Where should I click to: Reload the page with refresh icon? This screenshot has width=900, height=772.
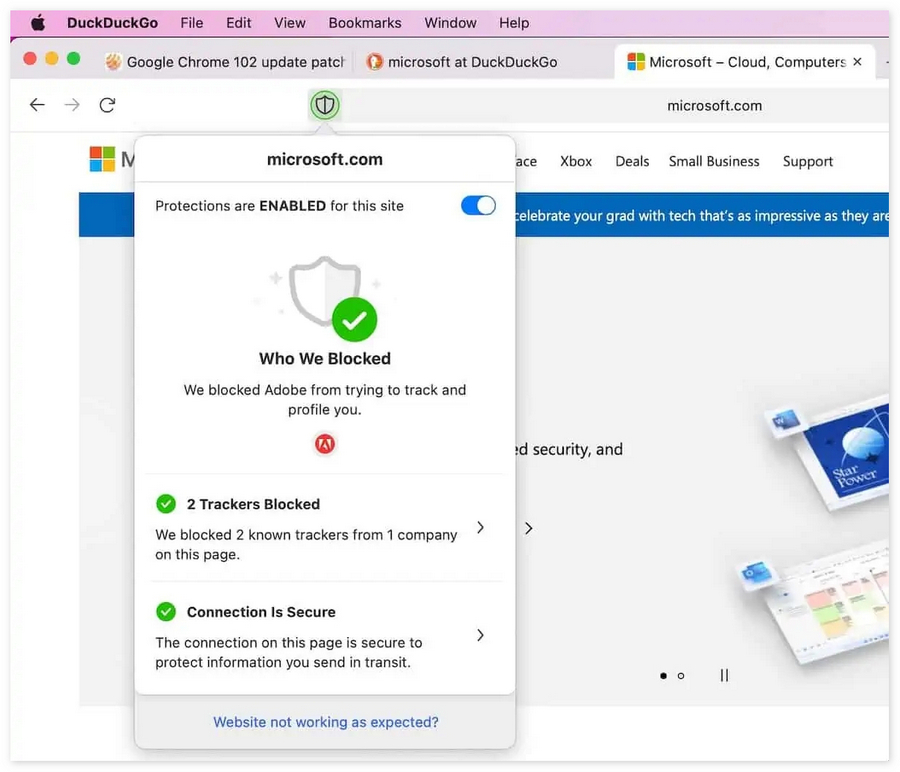107,105
